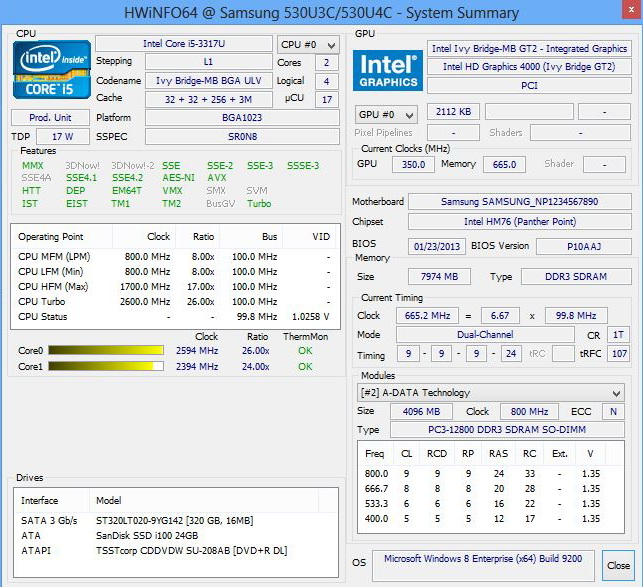This screenshot has width=643, height=587.
Task: Select the CPU HFM (Max) row
Action: (175, 287)
